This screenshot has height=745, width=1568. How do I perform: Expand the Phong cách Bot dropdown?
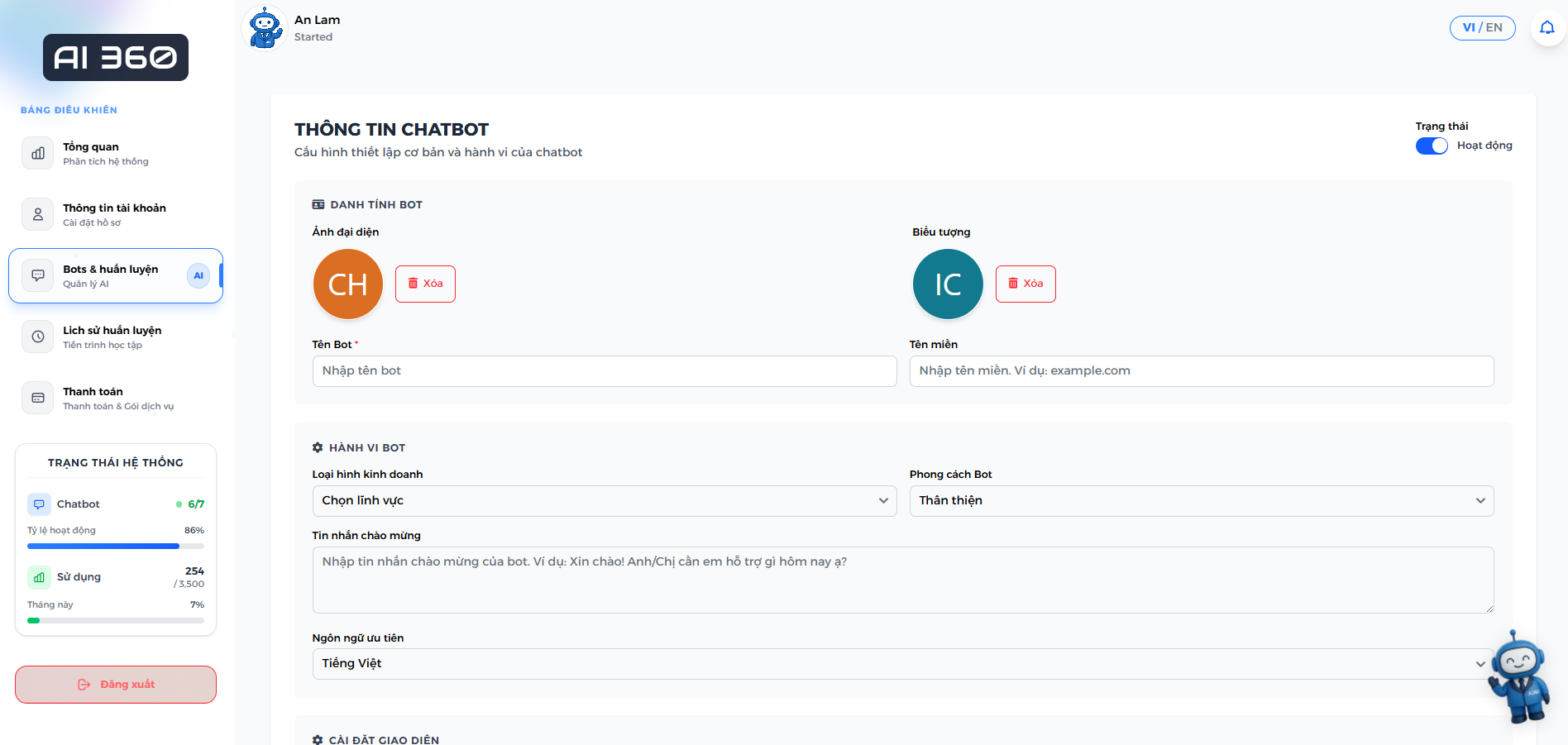pyautogui.click(x=1201, y=501)
